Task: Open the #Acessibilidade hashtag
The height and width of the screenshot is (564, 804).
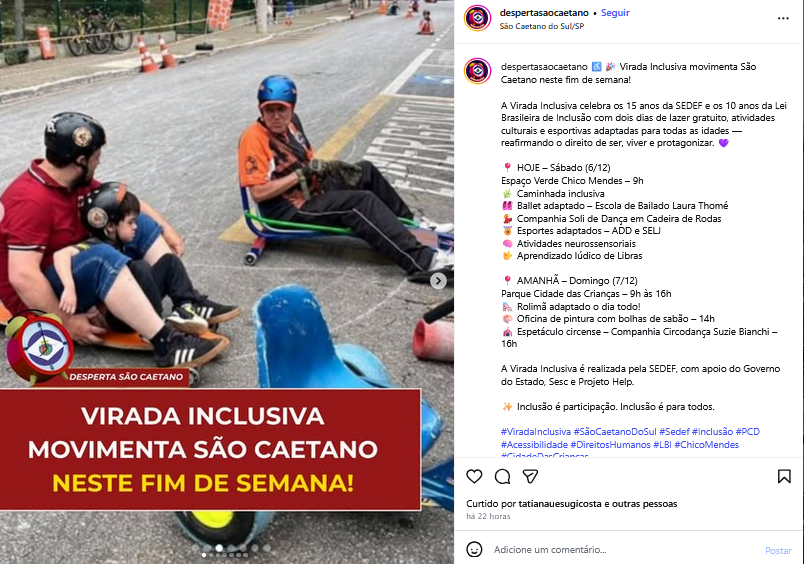Action: click(534, 445)
